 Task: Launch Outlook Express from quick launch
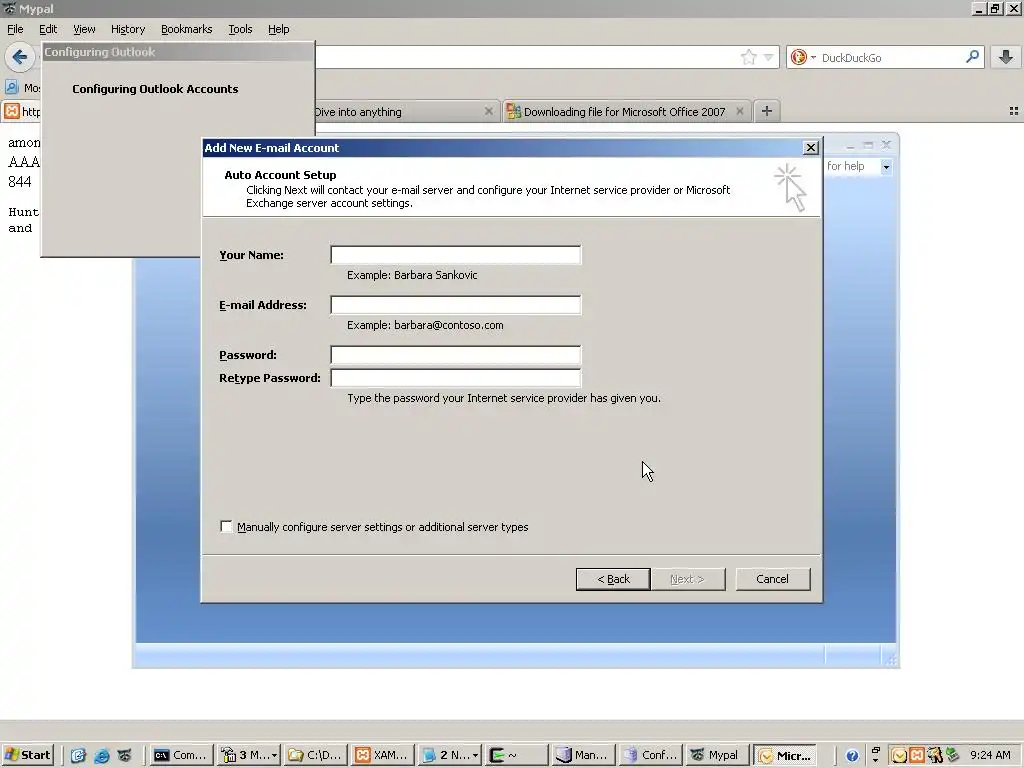[78, 756]
